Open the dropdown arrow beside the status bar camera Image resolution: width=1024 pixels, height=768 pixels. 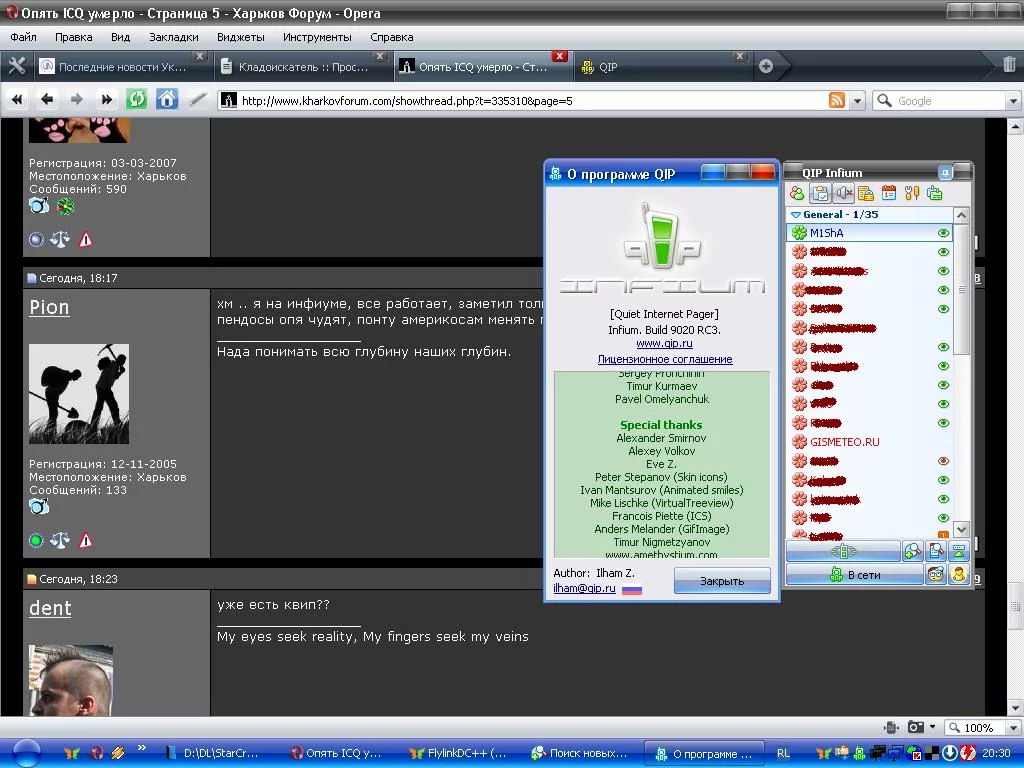point(933,727)
